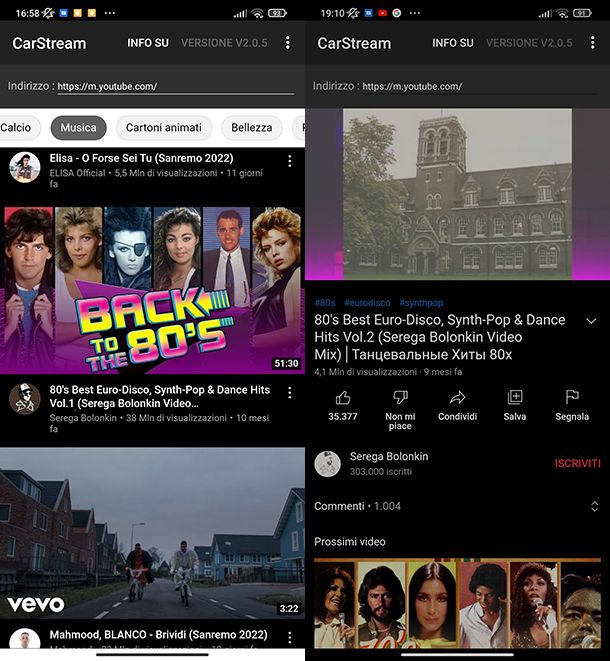Tap the 51:30 duration badge
The width and height of the screenshot is (610, 661).
tap(286, 363)
